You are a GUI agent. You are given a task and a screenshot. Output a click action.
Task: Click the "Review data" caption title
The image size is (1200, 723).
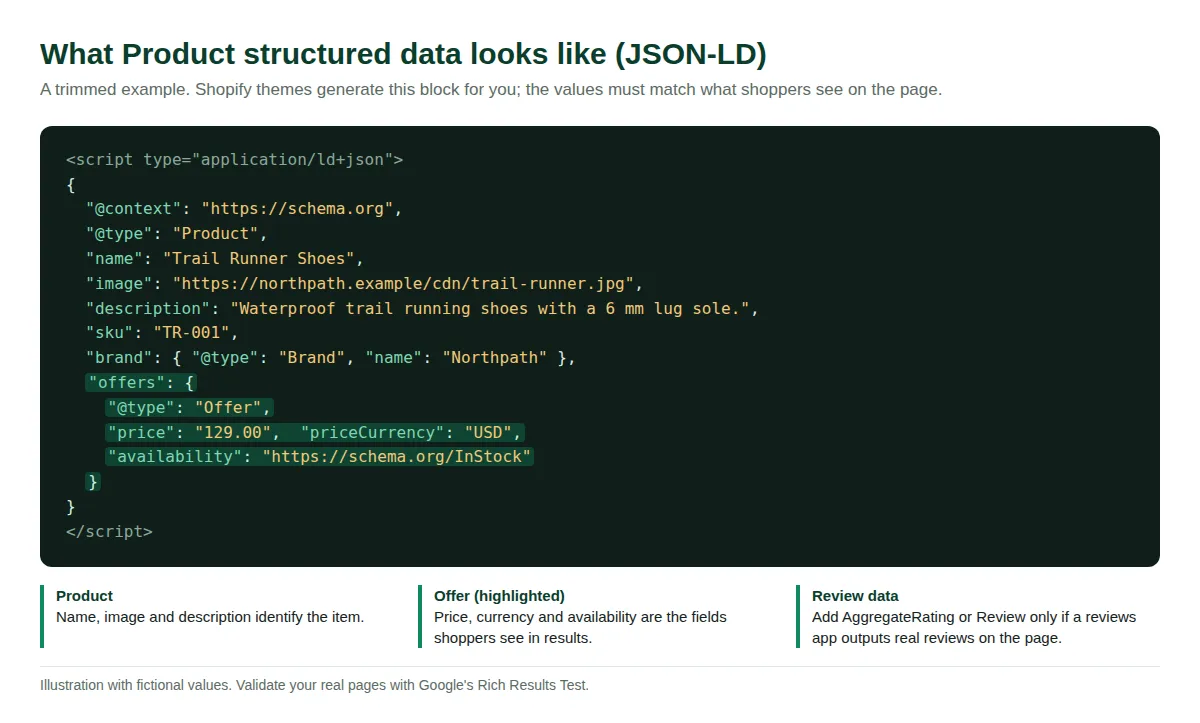click(855, 596)
